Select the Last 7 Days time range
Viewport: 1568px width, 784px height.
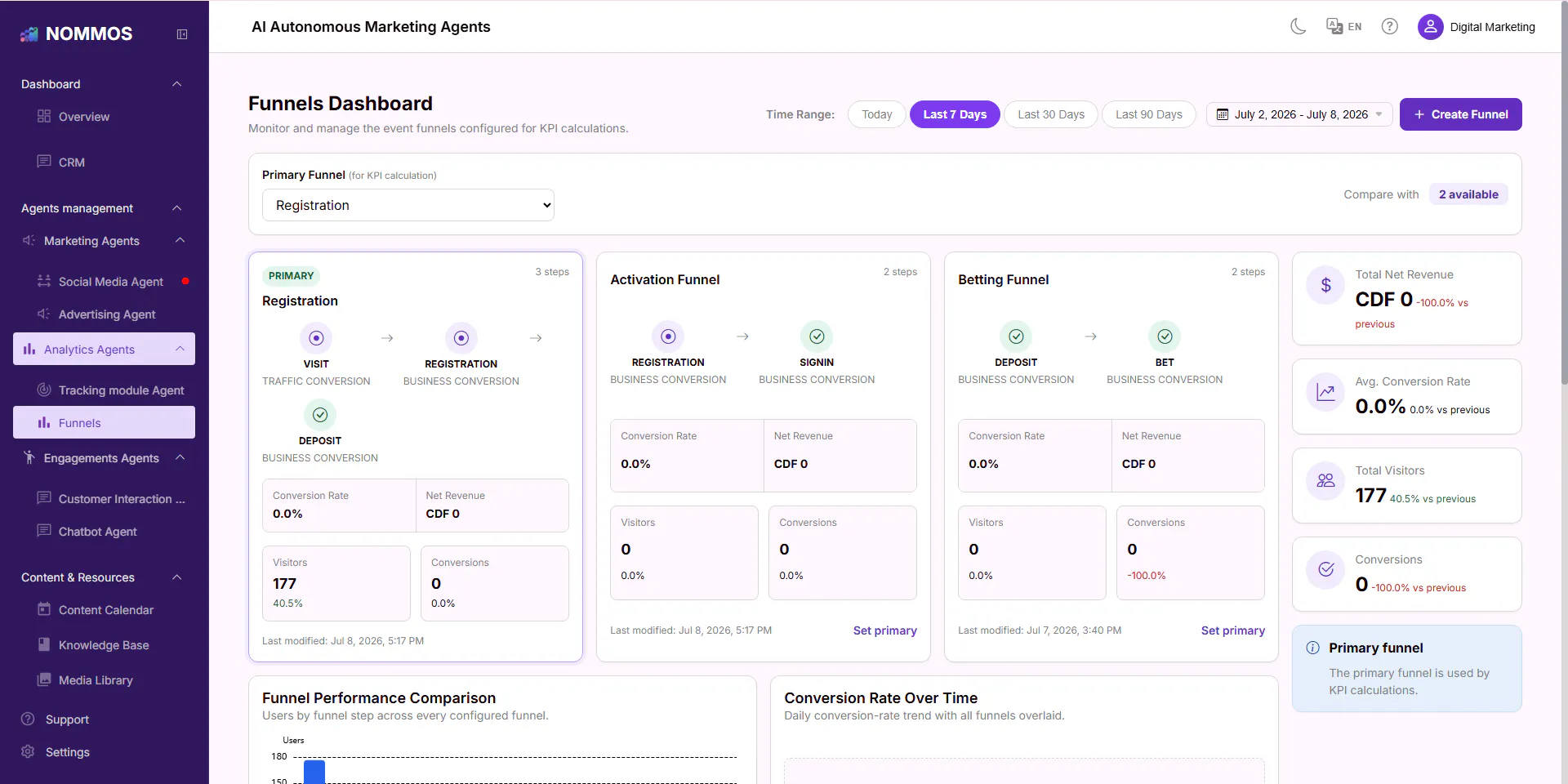tap(955, 114)
